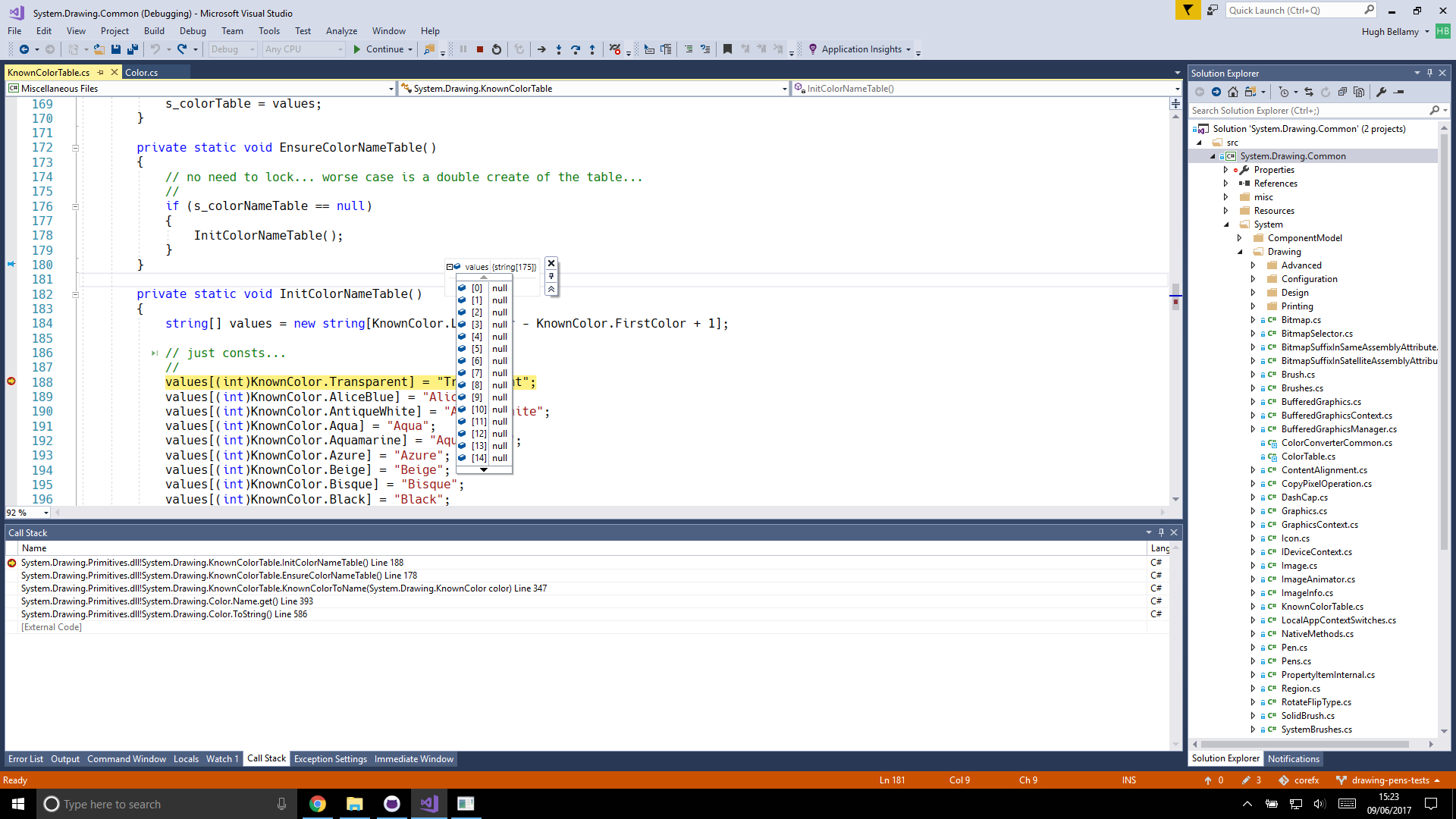Expand the References node in Solution Explorer

point(1226,183)
